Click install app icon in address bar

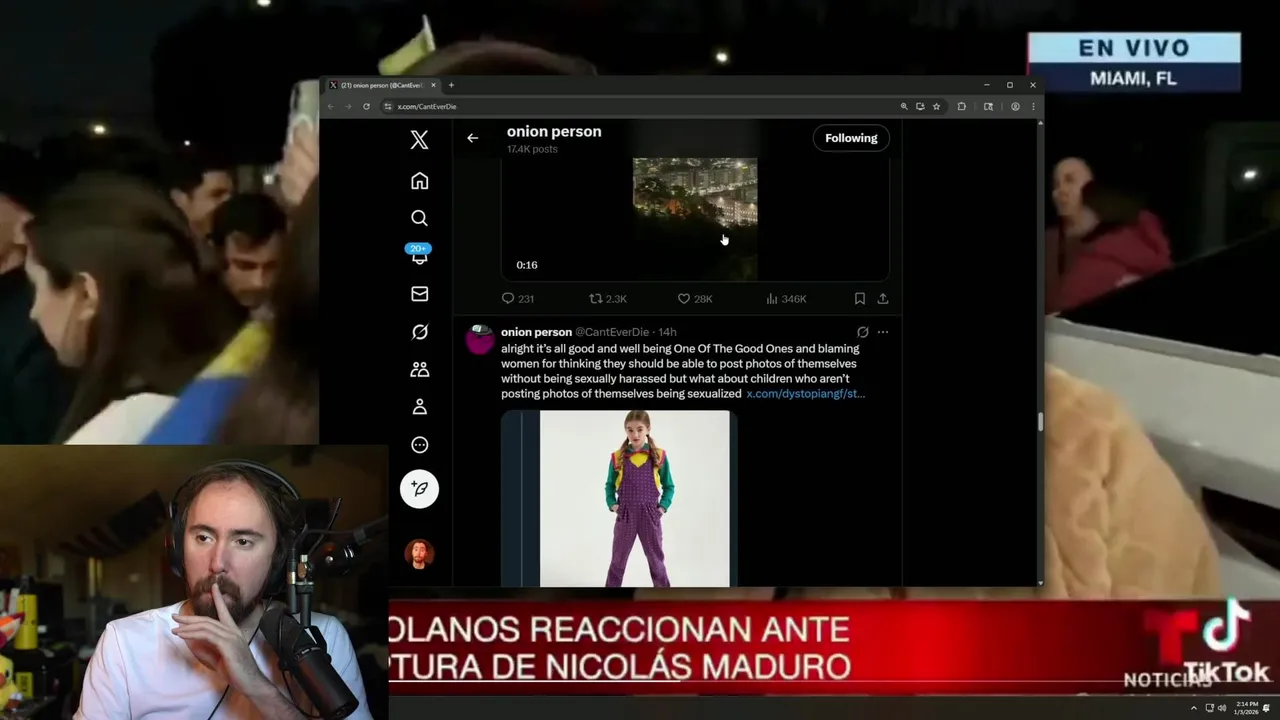pos(920,106)
